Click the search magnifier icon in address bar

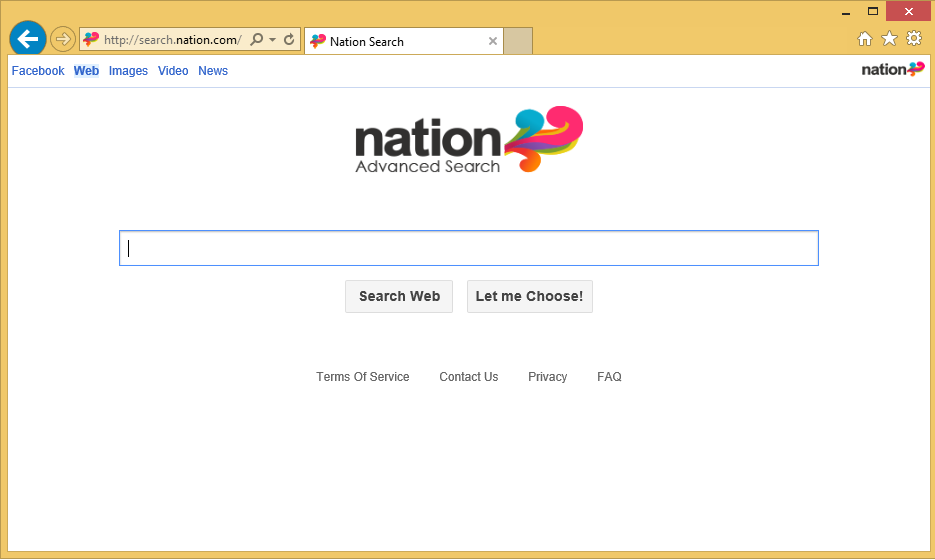tap(257, 40)
